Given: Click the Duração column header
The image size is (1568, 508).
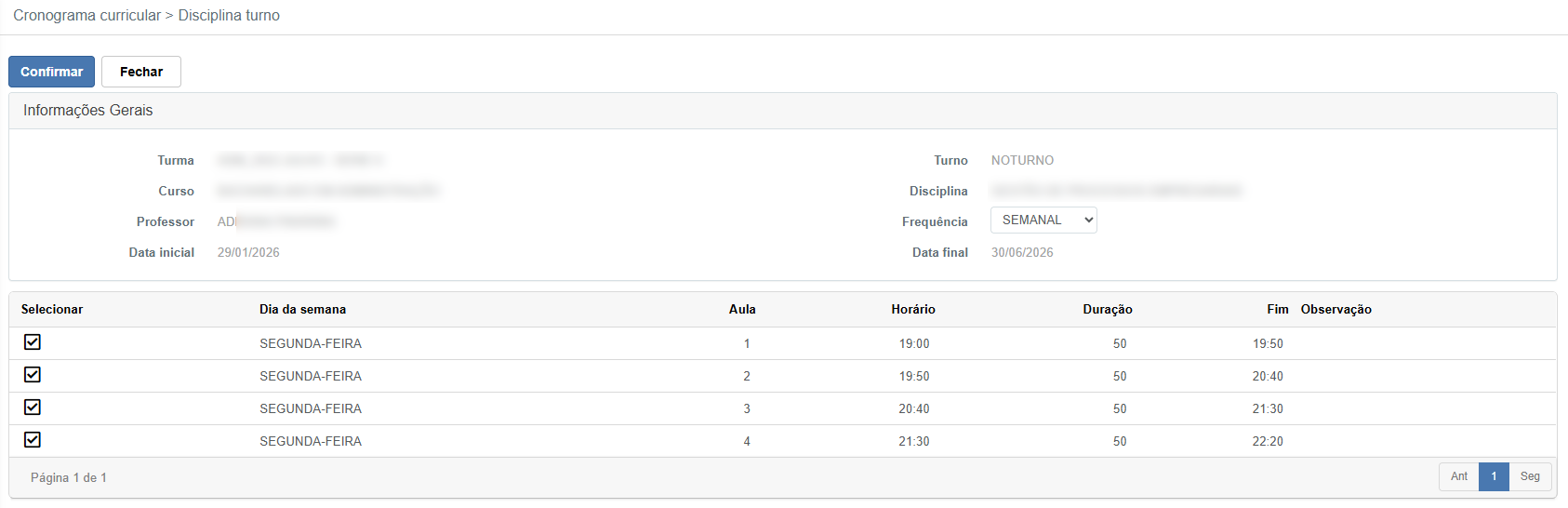Looking at the screenshot, I should click(1107, 310).
